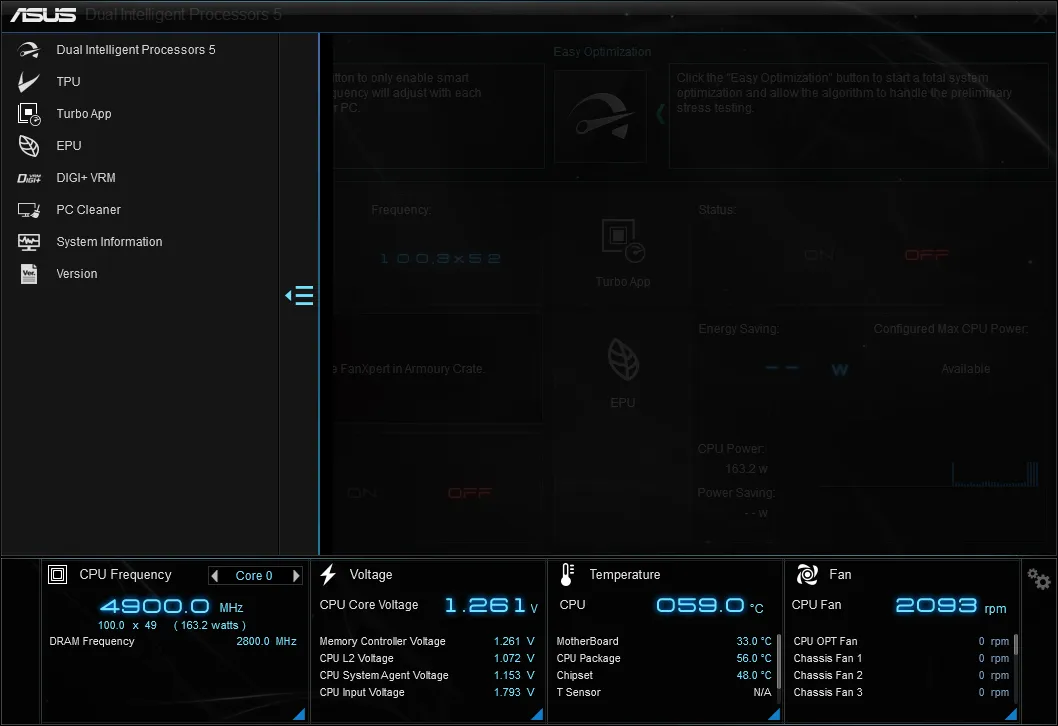Select EPU menu entry

click(69, 146)
